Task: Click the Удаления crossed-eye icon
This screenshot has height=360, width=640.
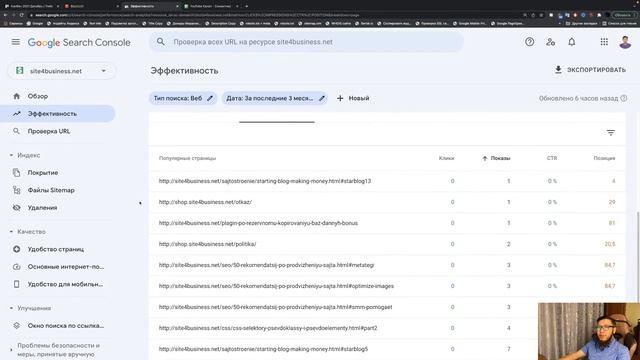Action: tap(16, 208)
